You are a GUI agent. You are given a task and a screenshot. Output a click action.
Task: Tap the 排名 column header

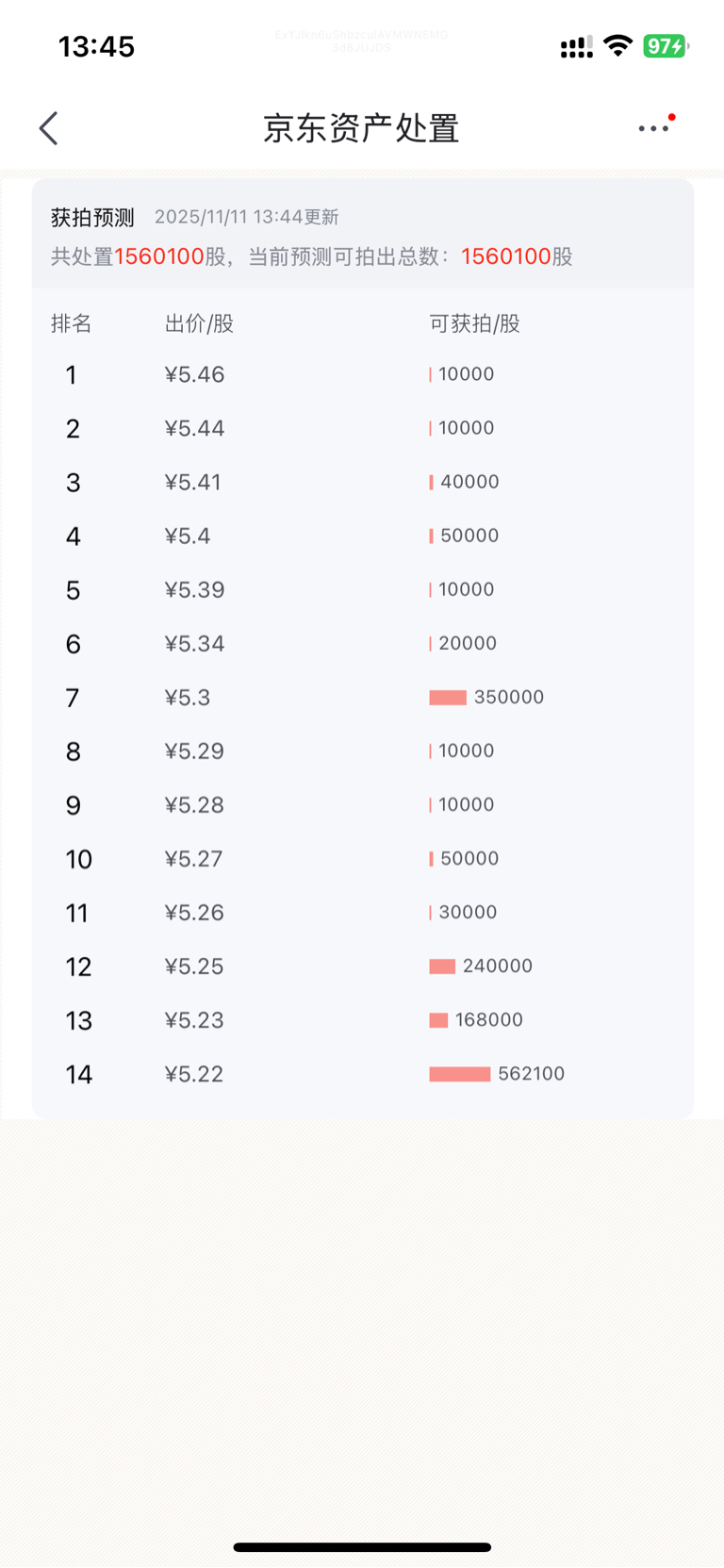(x=72, y=324)
